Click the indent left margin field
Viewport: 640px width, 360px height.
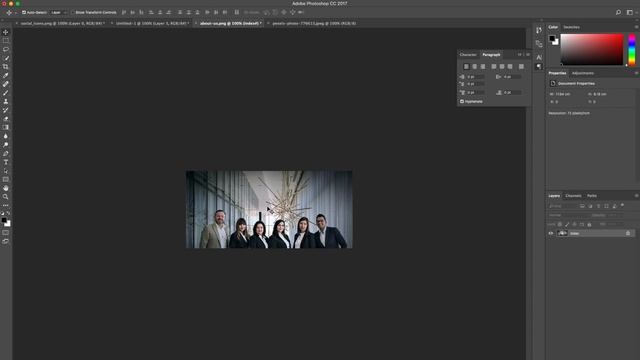[476, 77]
